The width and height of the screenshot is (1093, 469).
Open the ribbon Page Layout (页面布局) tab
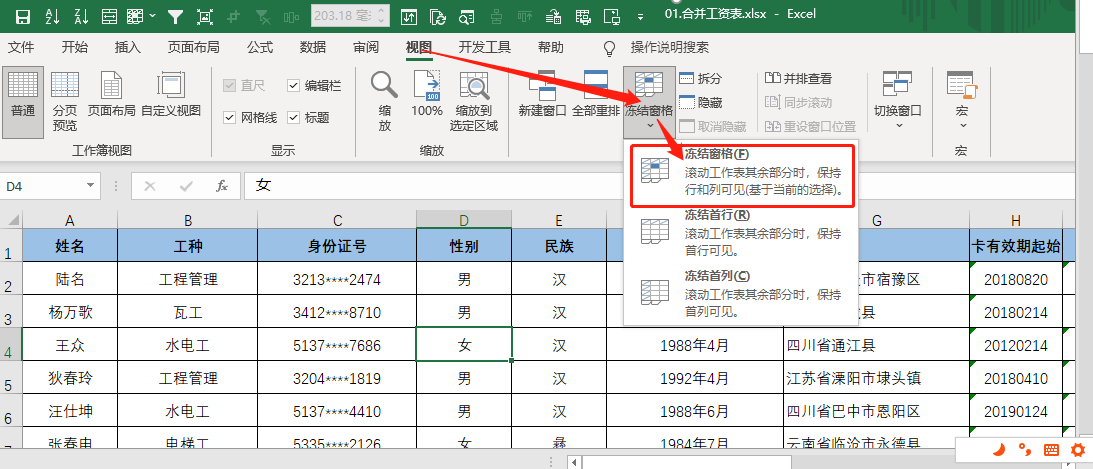tap(194, 47)
